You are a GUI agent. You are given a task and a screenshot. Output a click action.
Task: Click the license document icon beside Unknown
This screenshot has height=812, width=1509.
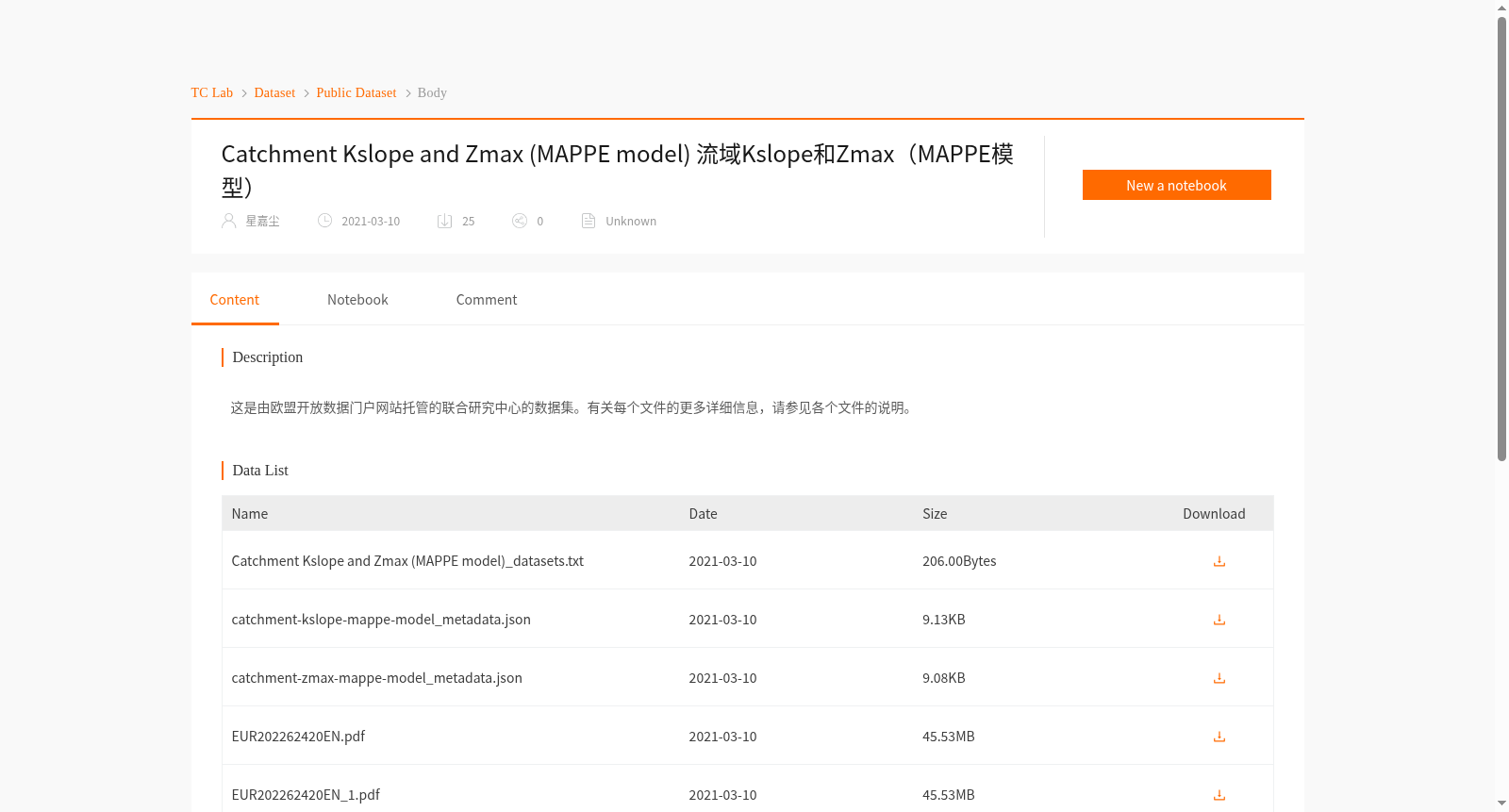coord(588,221)
